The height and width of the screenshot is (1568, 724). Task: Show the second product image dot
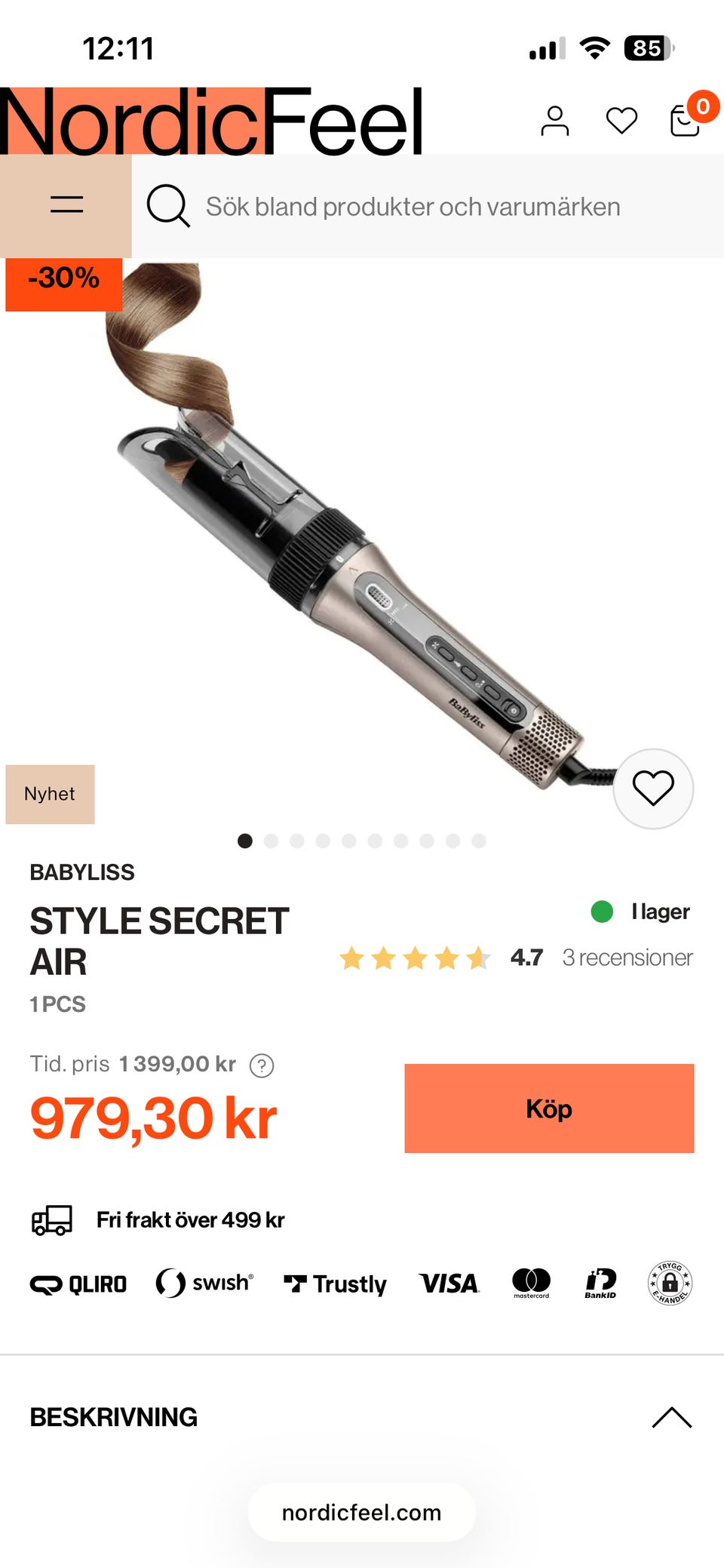[x=271, y=841]
